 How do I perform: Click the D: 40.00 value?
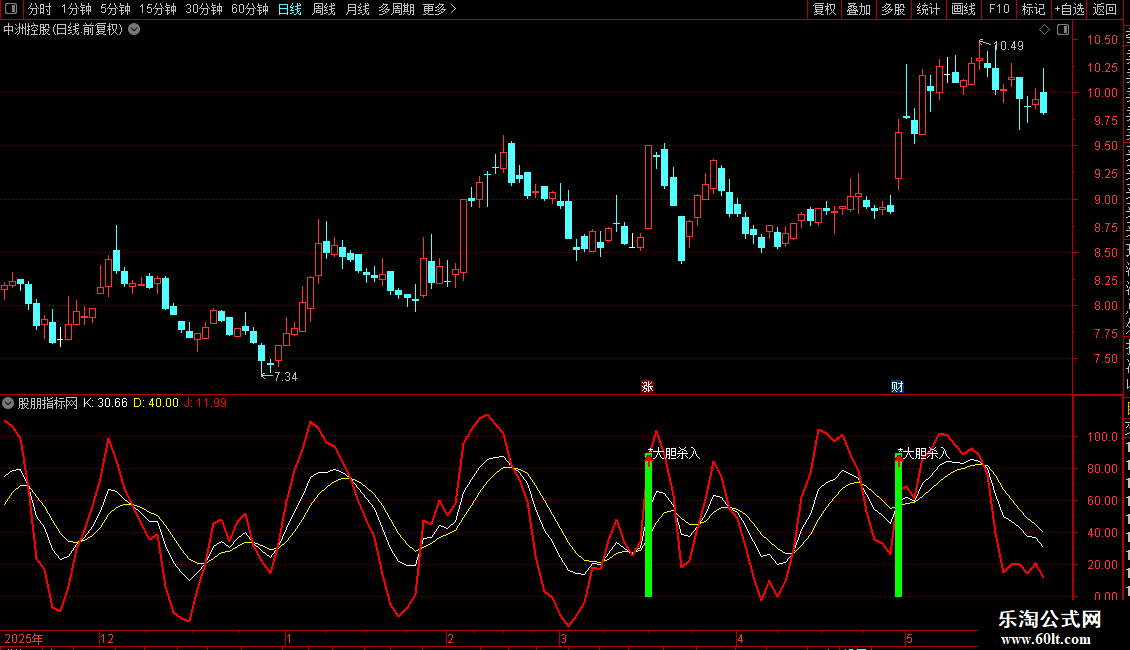[156, 403]
